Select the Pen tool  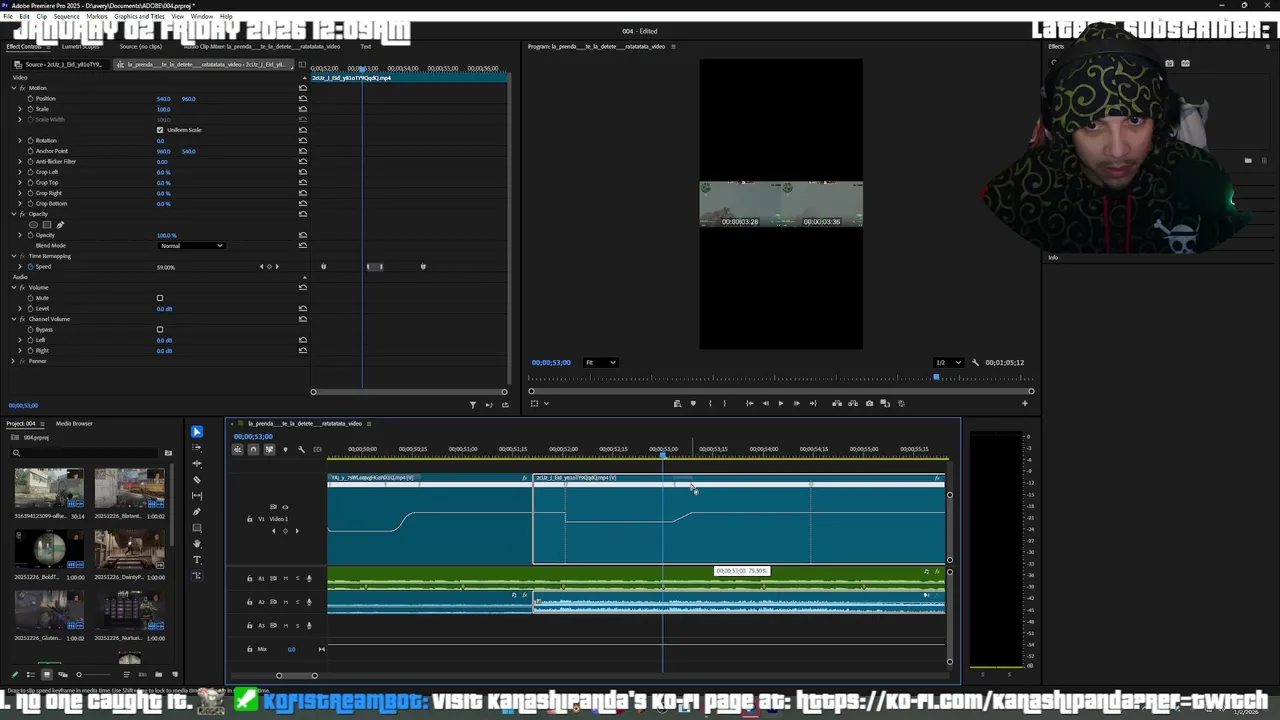coord(197,512)
